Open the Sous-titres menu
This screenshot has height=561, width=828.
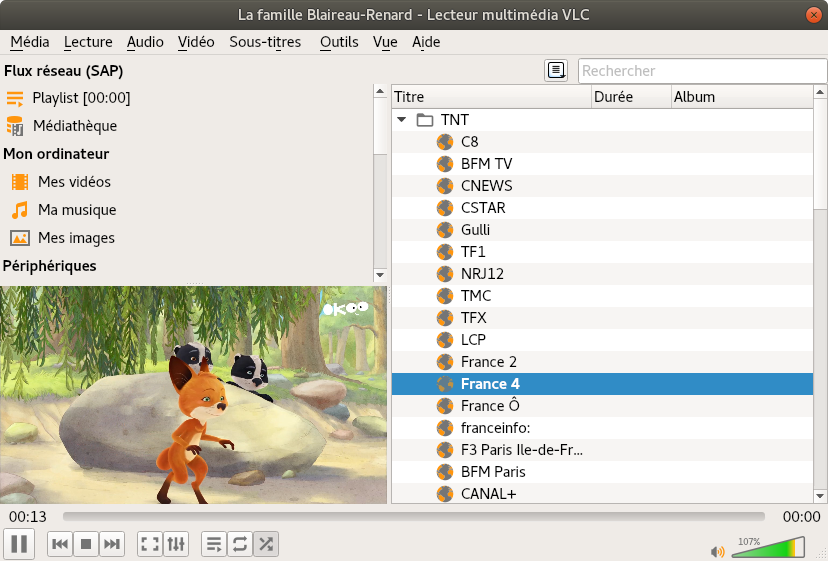[265, 42]
